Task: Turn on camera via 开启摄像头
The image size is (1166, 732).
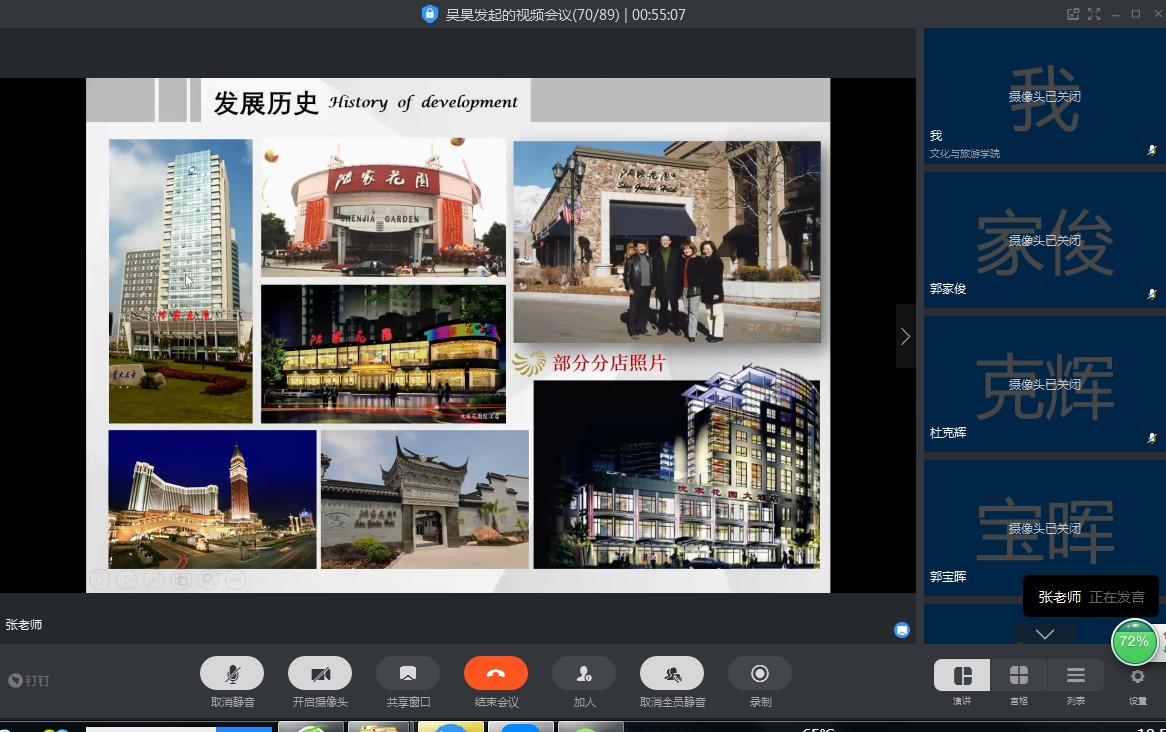Action: coord(320,674)
